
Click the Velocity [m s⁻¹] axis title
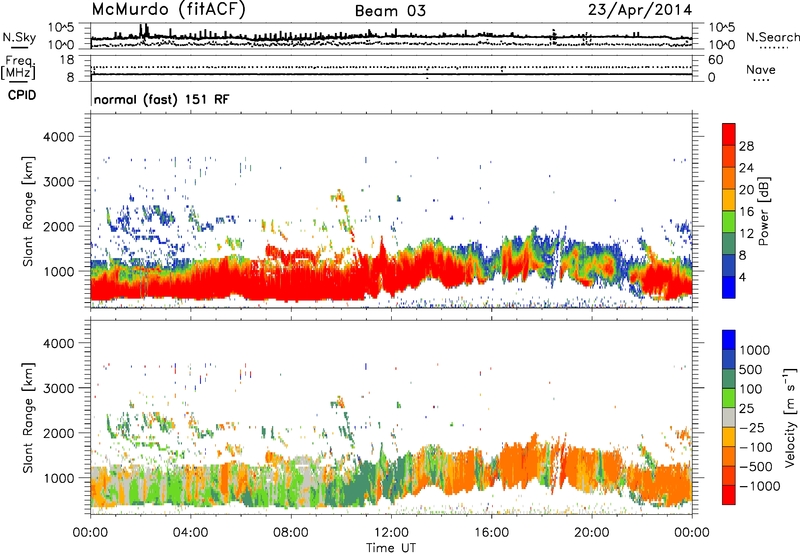point(790,417)
